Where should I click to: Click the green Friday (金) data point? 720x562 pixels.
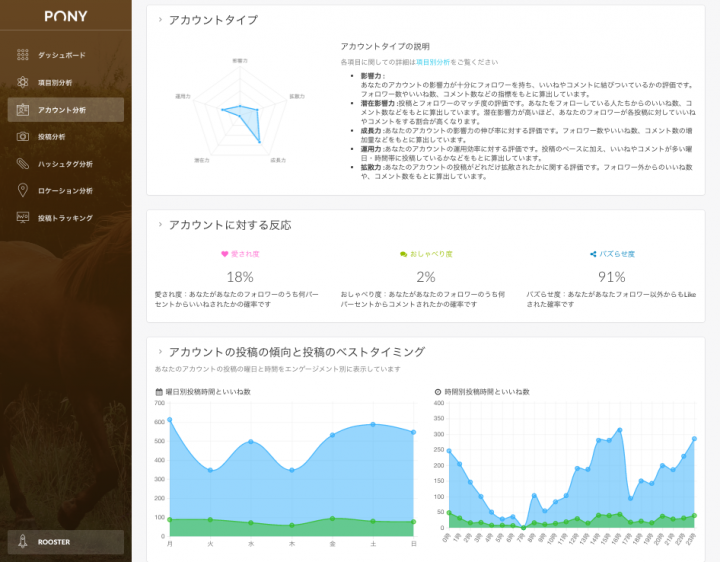[332, 518]
